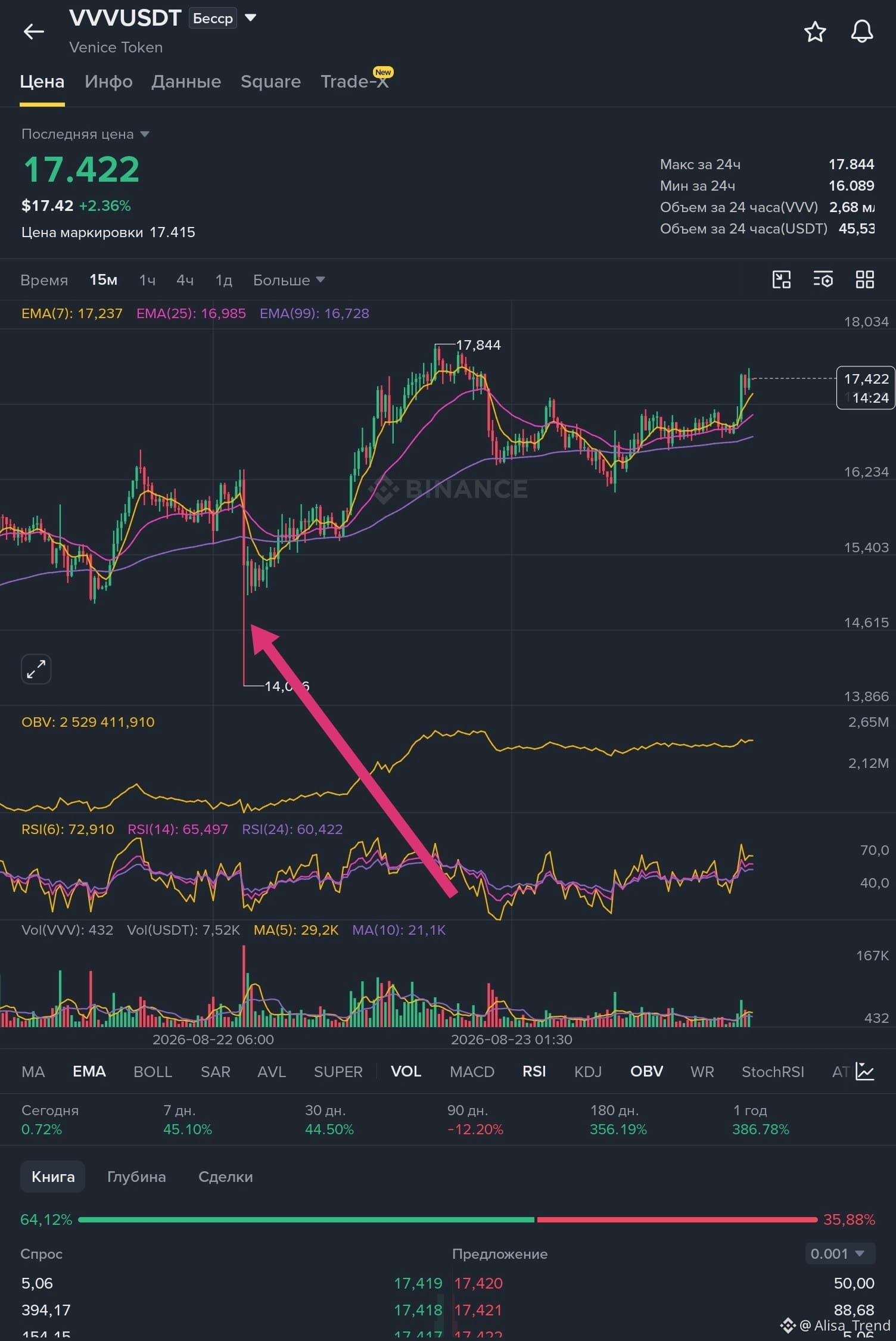The width and height of the screenshot is (896, 1341).
Task: Tap the RSI(6) value label
Action: point(67,829)
